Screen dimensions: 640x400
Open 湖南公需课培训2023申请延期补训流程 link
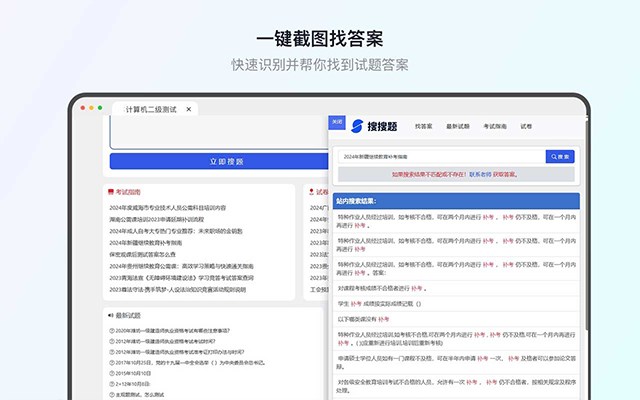point(156,220)
